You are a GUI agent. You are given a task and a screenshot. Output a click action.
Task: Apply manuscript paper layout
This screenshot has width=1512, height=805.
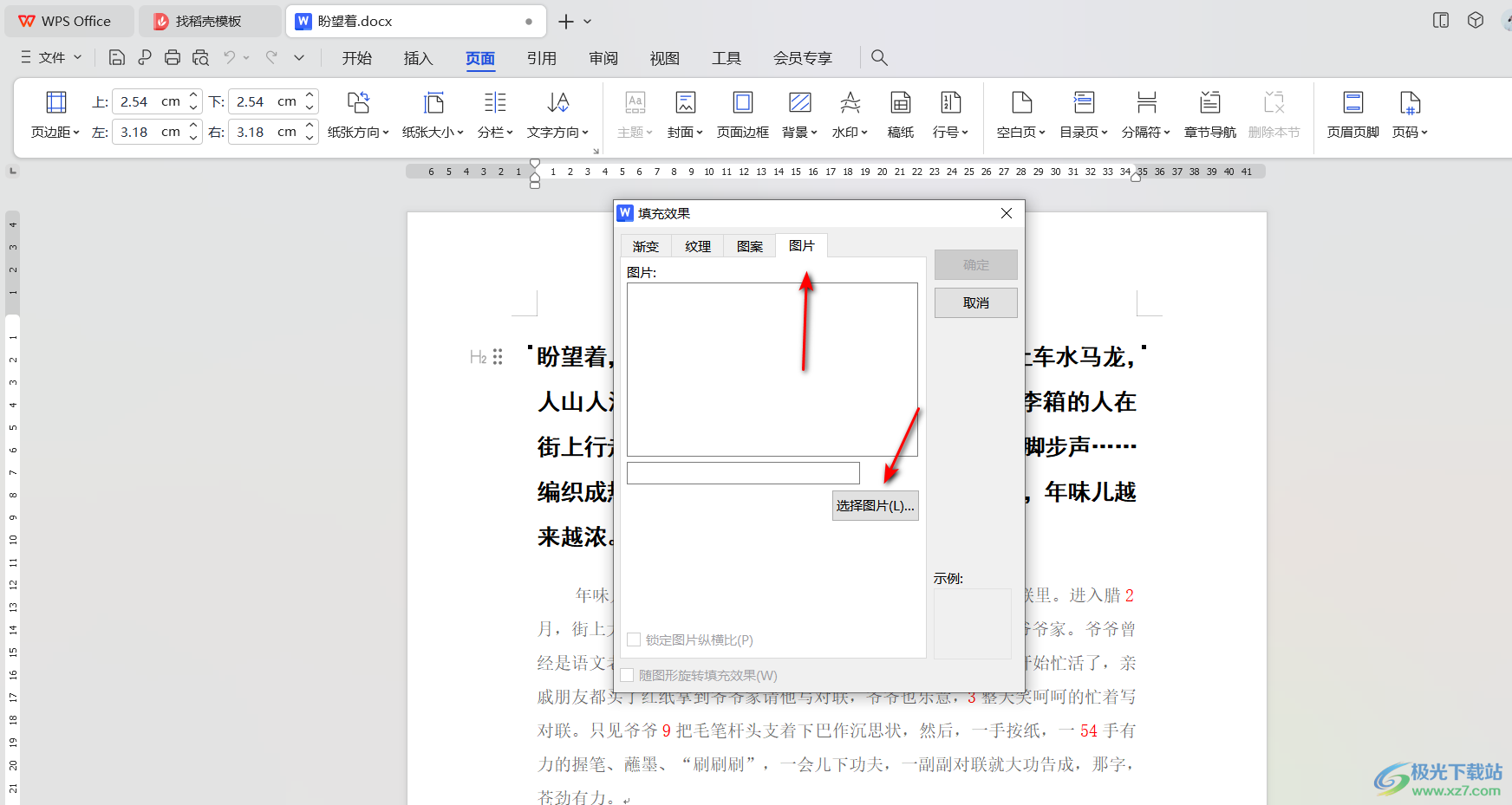click(x=901, y=114)
